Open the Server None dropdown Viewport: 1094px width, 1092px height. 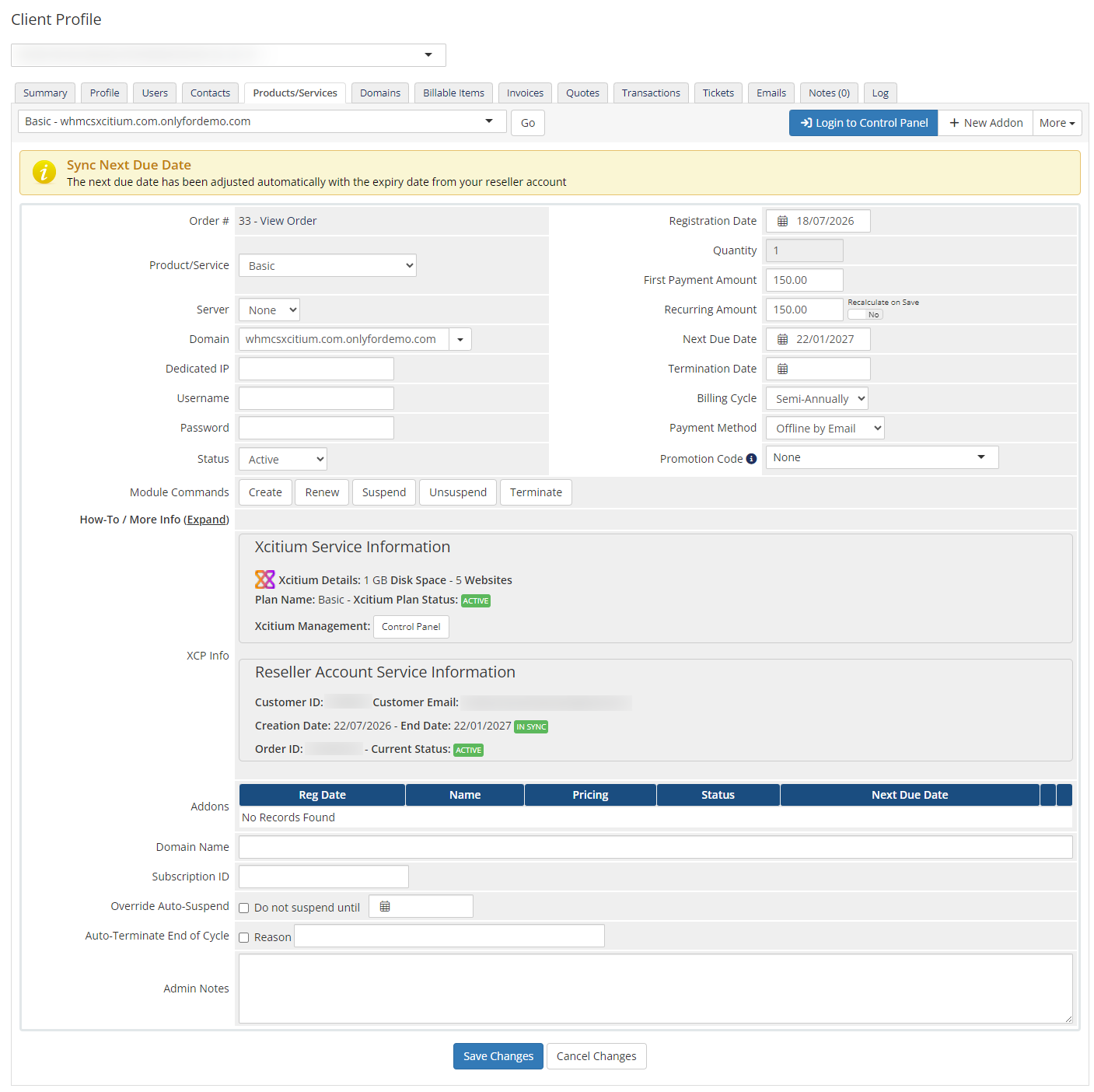pos(269,310)
